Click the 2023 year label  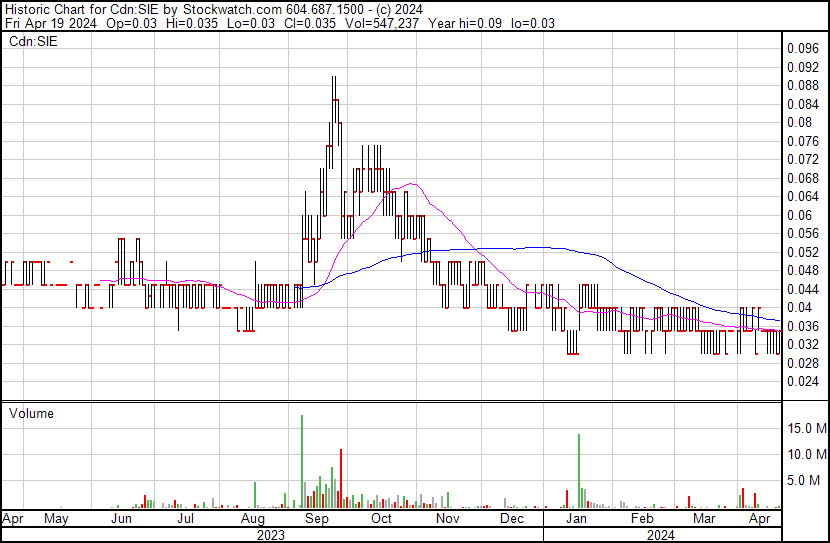pyautogui.click(x=271, y=536)
